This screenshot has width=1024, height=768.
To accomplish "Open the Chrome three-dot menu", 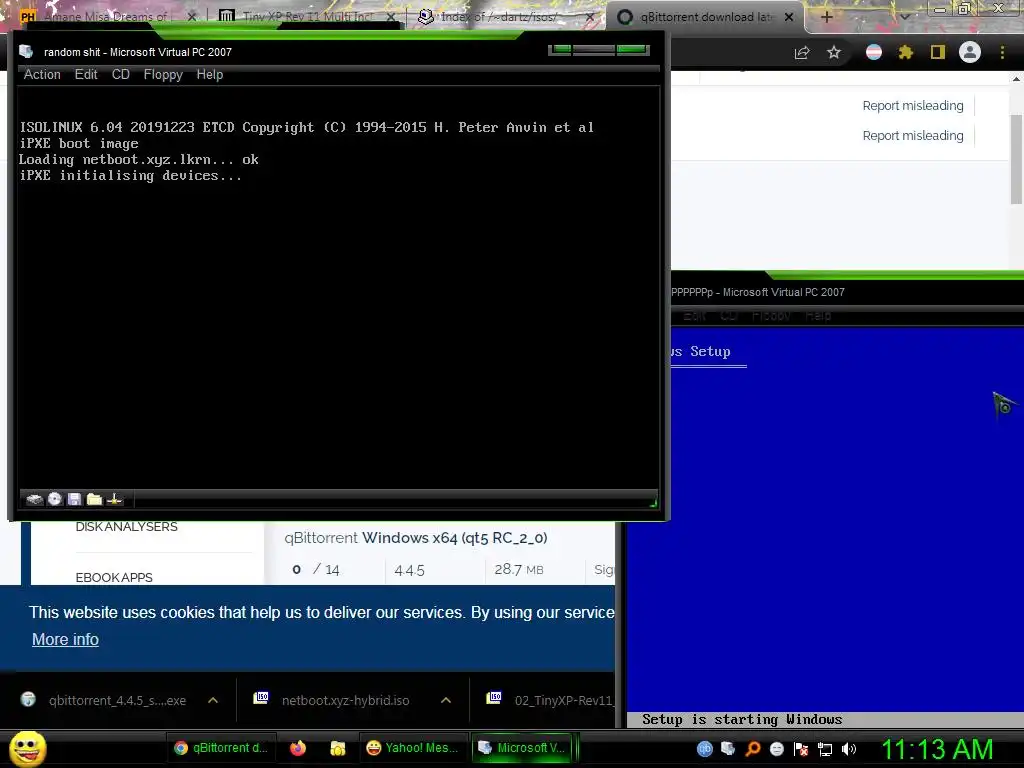I will pyautogui.click(x=1002, y=52).
